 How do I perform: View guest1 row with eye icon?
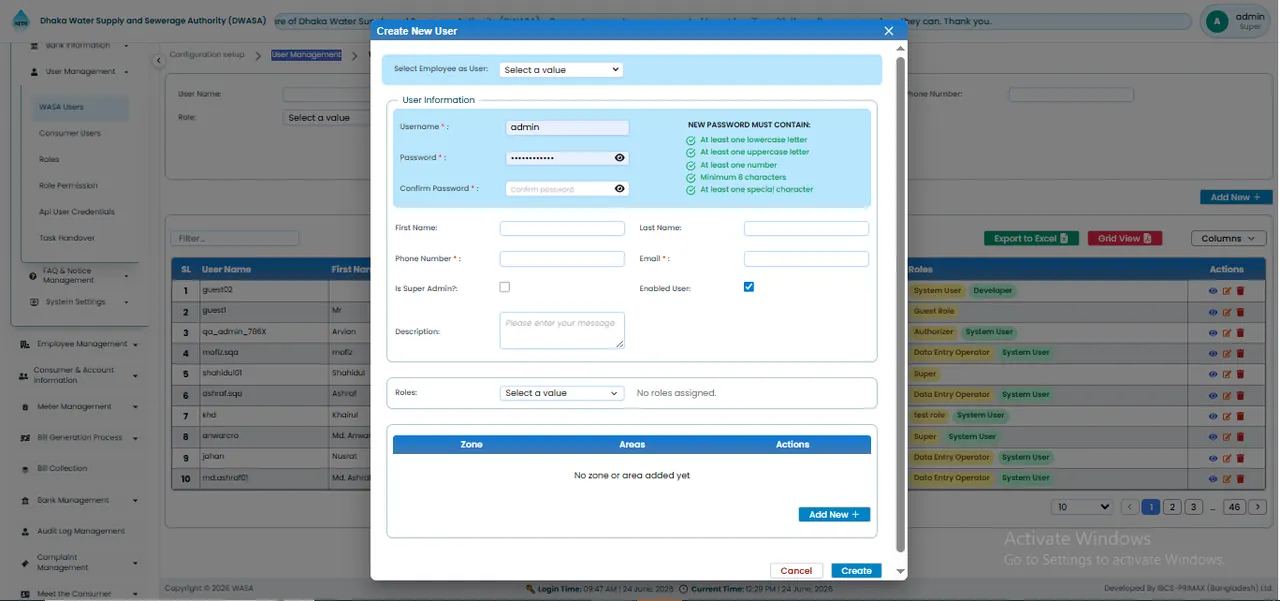(x=1214, y=311)
